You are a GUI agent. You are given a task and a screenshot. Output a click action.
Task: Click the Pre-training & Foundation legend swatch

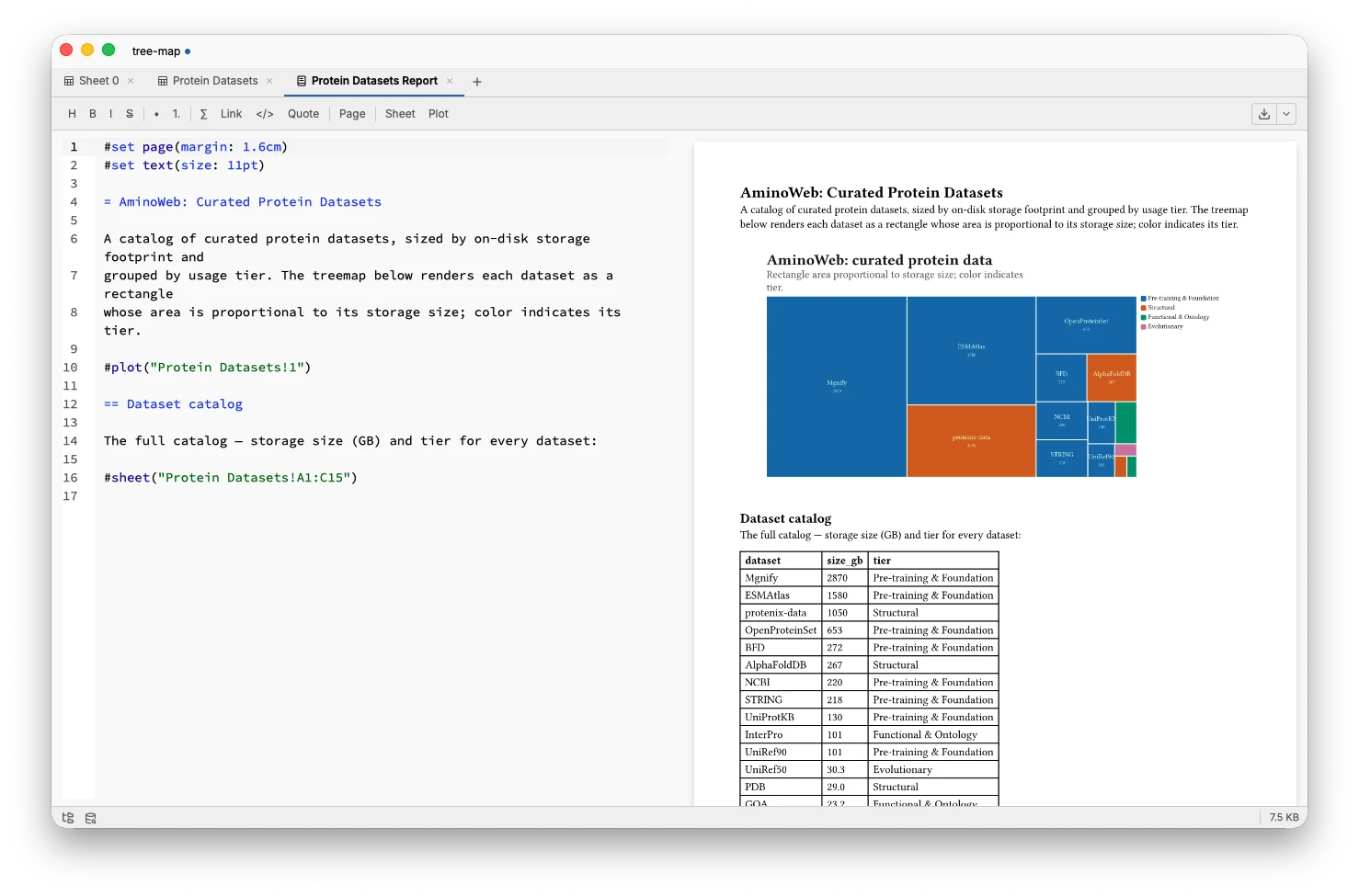click(1144, 299)
